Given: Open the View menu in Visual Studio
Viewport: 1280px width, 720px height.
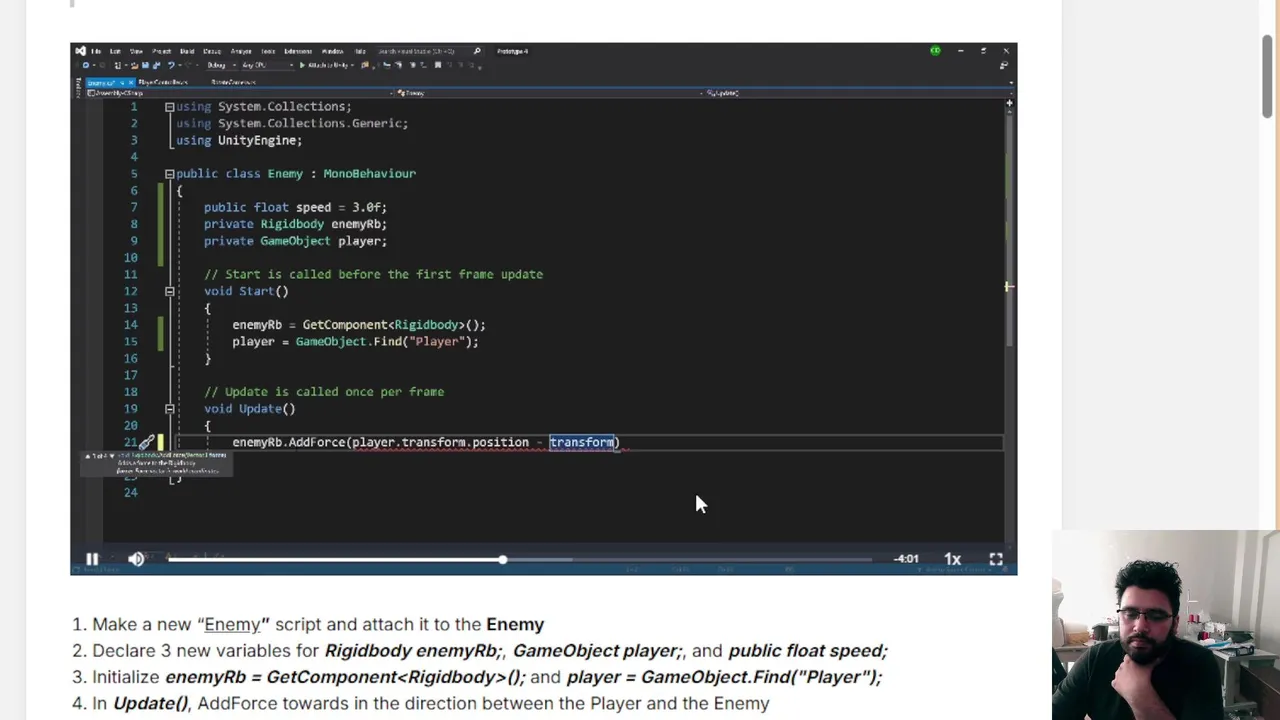Looking at the screenshot, I should point(136,51).
